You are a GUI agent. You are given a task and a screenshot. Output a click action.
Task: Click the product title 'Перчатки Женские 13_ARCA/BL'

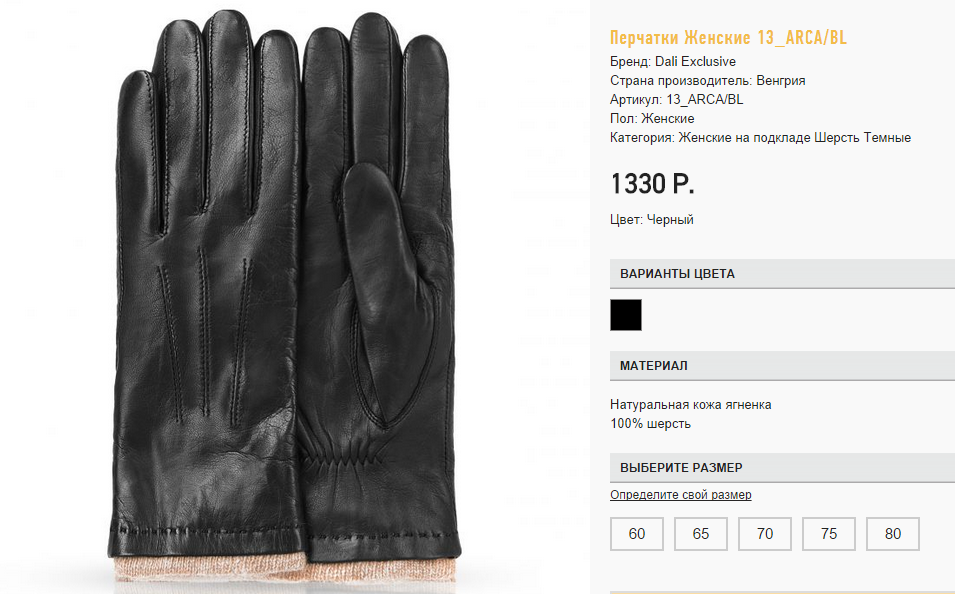click(728, 38)
